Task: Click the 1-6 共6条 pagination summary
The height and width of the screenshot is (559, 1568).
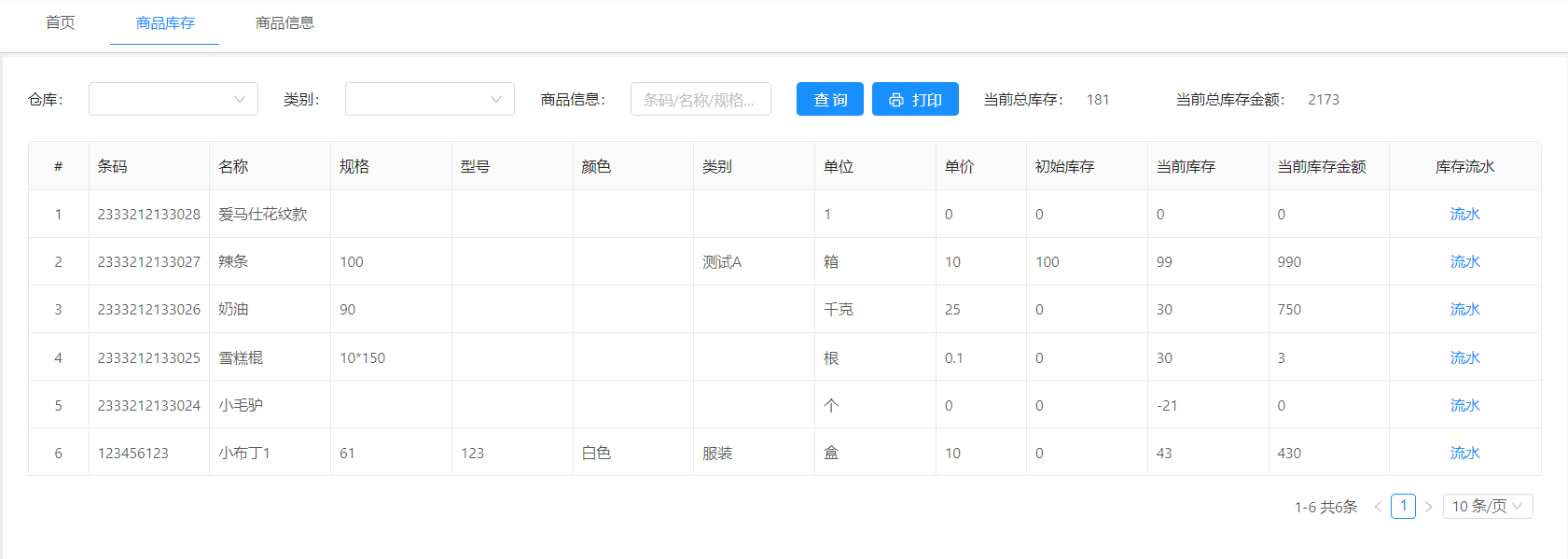Action: (1325, 507)
